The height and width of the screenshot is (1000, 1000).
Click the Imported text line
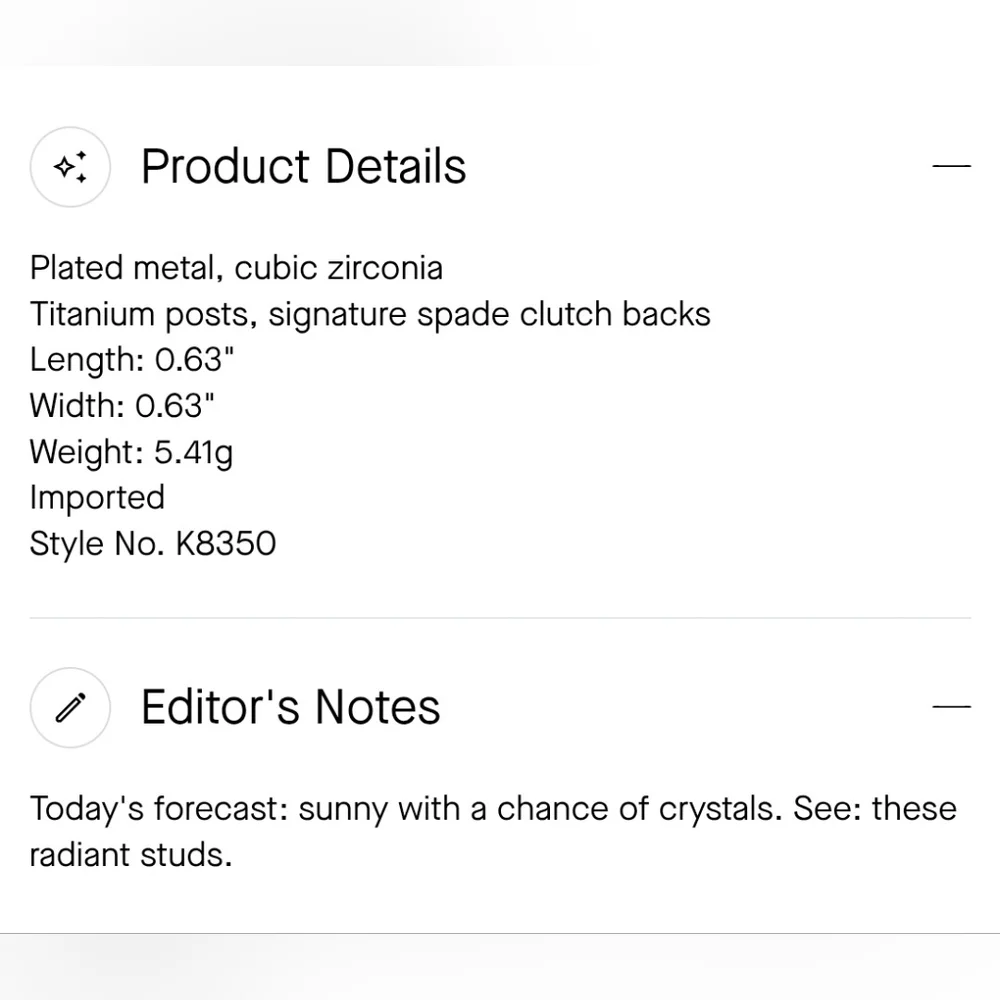pos(98,497)
